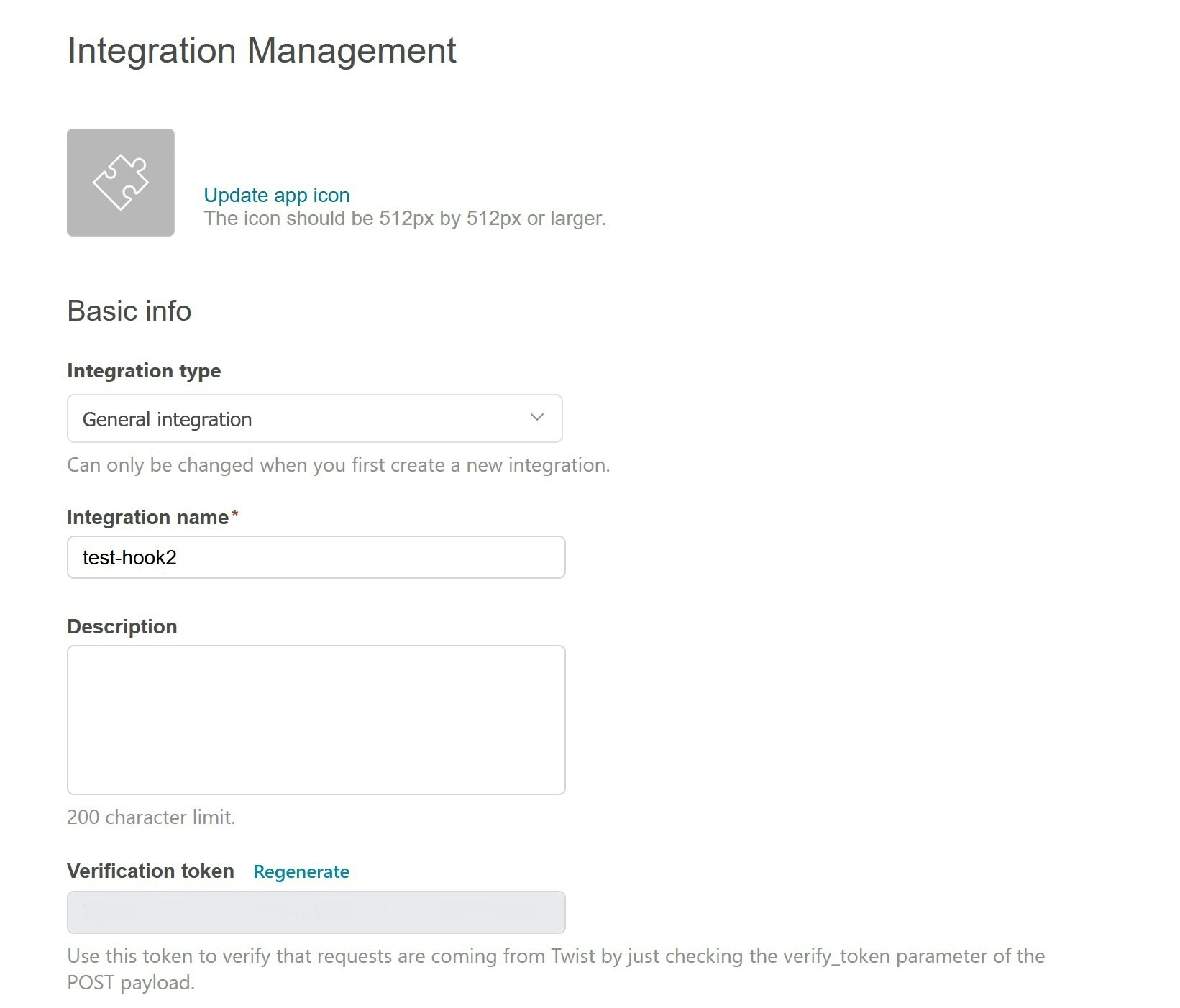Click the 'Use this token to verify' help text
1180x1008 pixels.
coord(556,969)
